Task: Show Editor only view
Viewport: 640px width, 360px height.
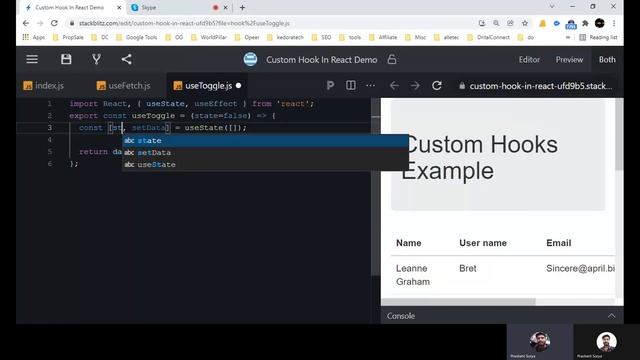Action: point(529,60)
